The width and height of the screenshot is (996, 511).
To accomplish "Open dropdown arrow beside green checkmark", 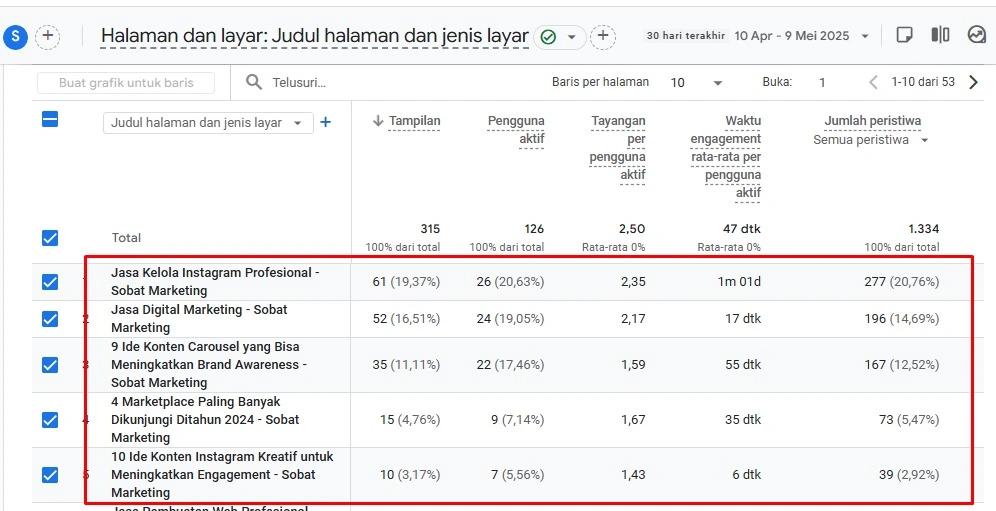I will (x=572, y=37).
